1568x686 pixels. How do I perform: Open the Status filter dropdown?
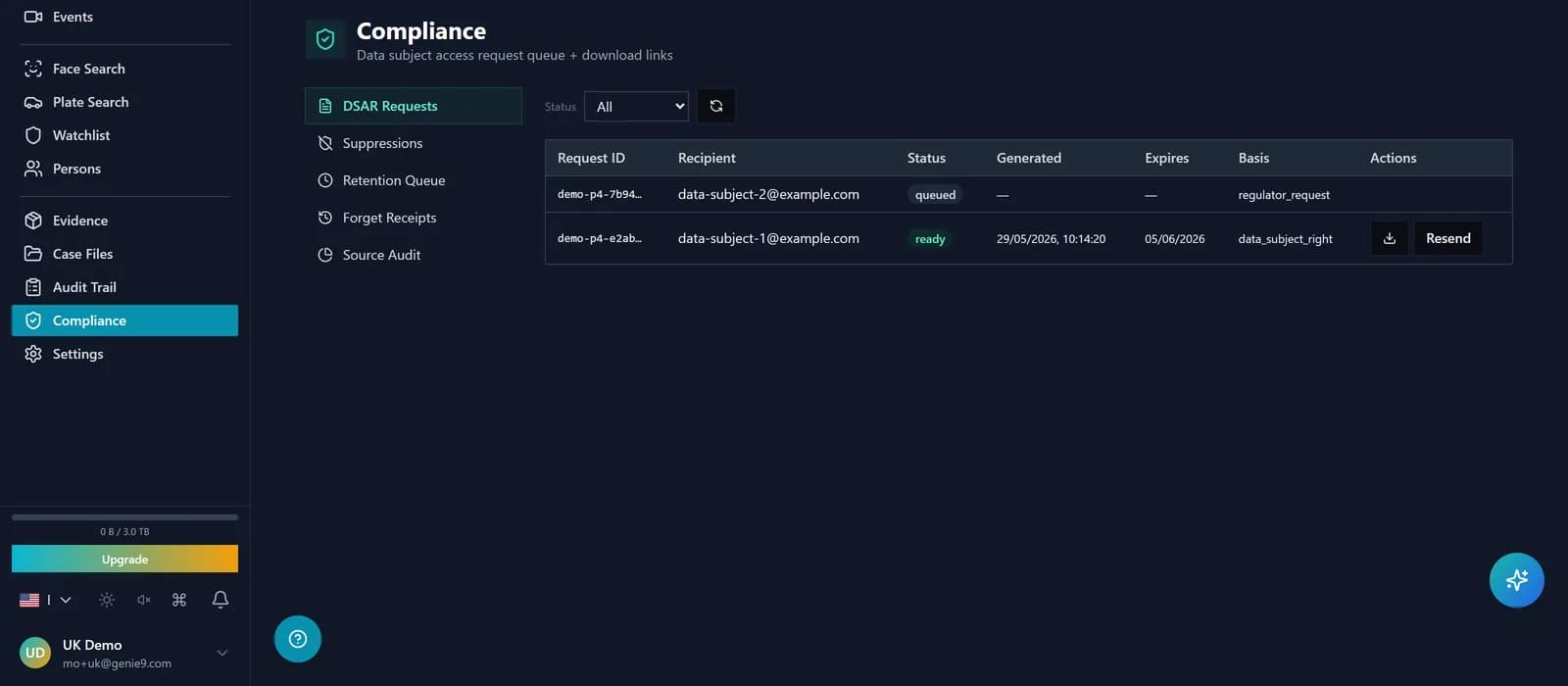click(x=636, y=106)
